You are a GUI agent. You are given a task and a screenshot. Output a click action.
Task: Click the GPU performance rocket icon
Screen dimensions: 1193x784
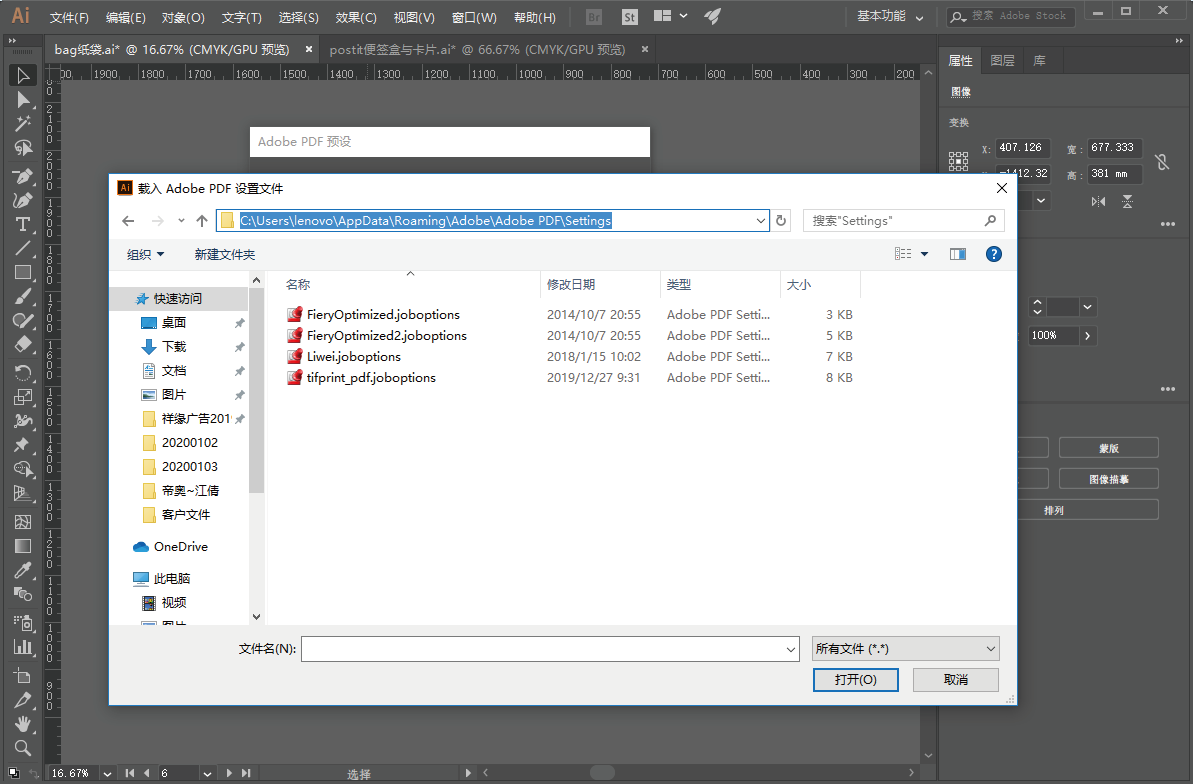point(712,16)
